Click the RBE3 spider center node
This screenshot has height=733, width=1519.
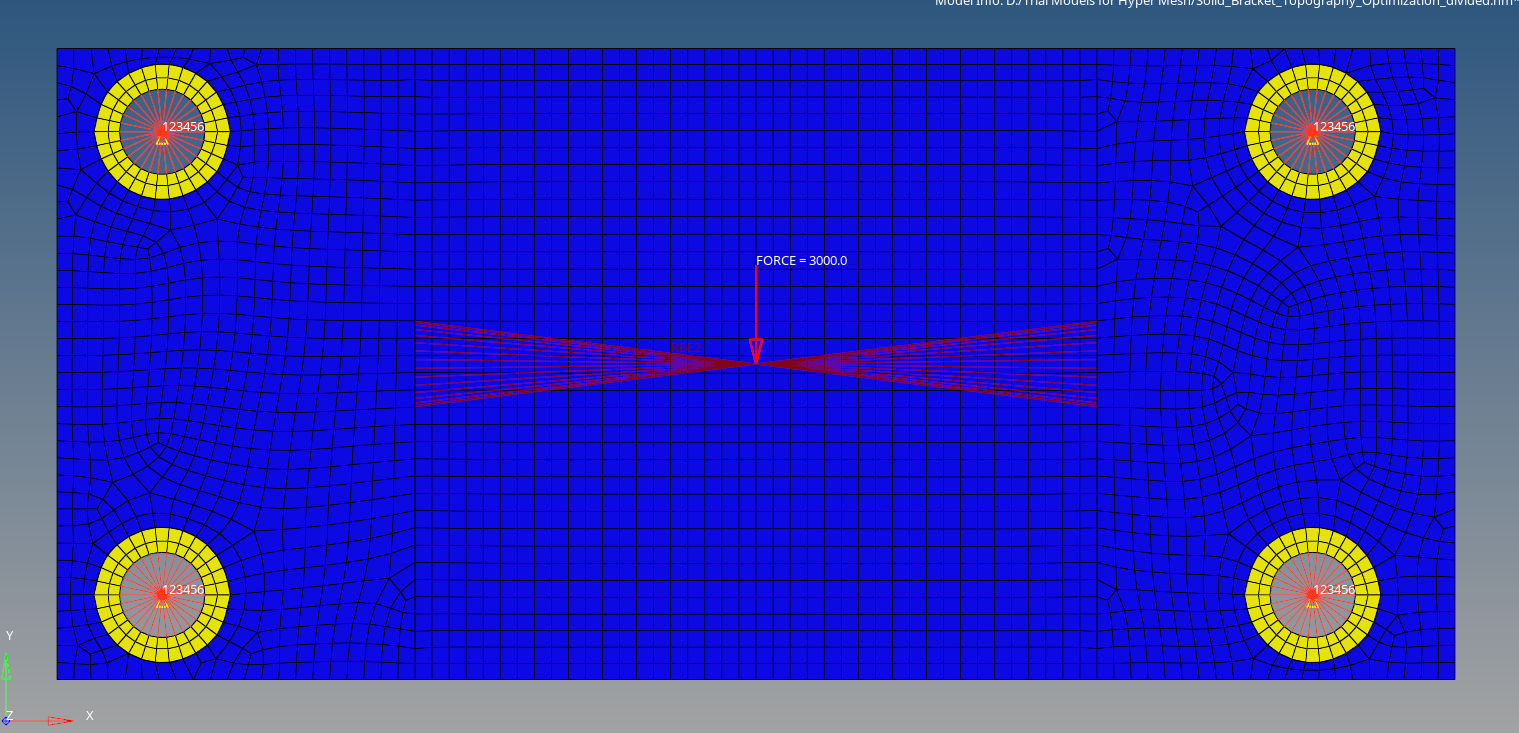pyautogui.click(x=757, y=363)
